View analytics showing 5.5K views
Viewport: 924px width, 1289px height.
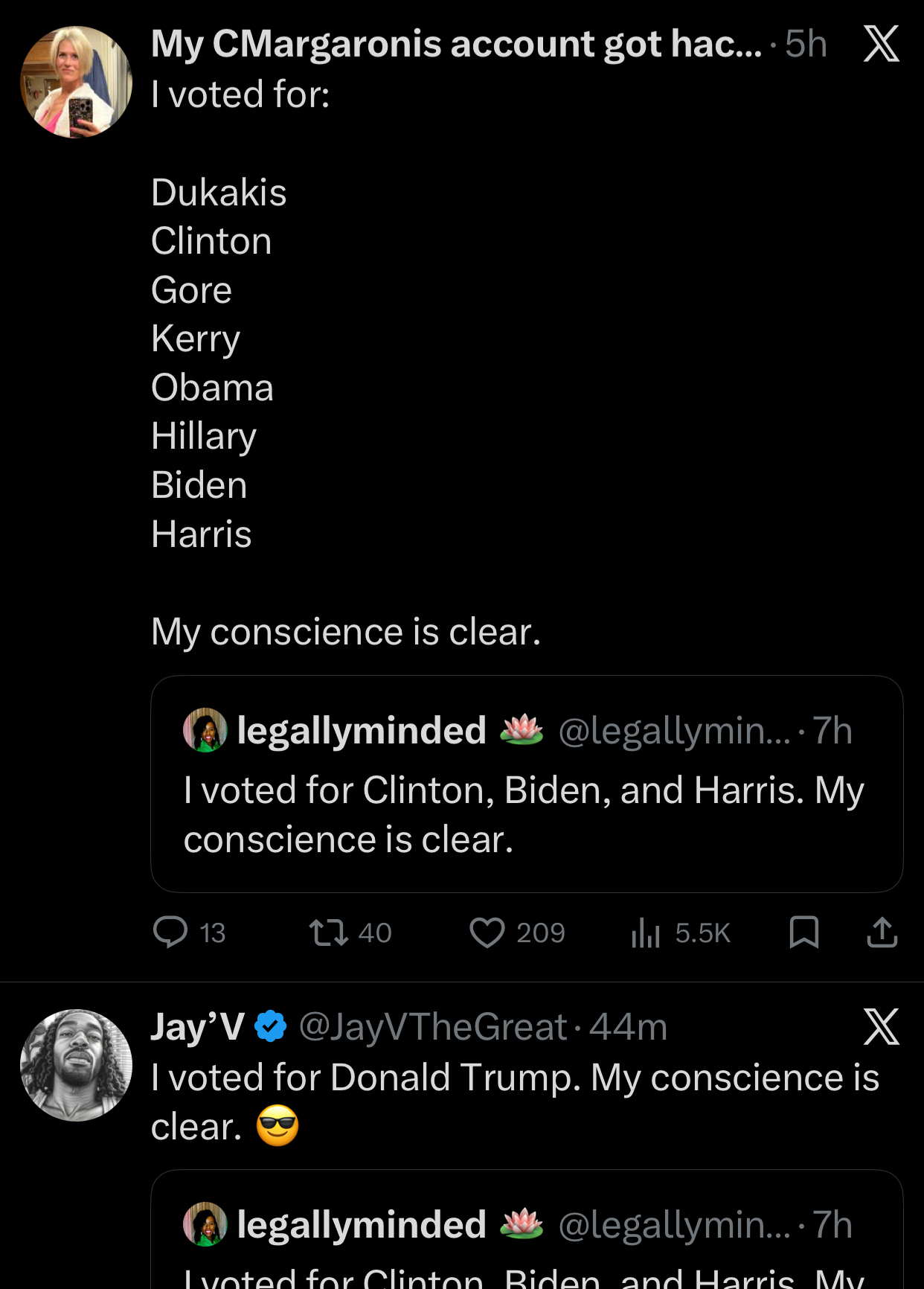click(646, 932)
